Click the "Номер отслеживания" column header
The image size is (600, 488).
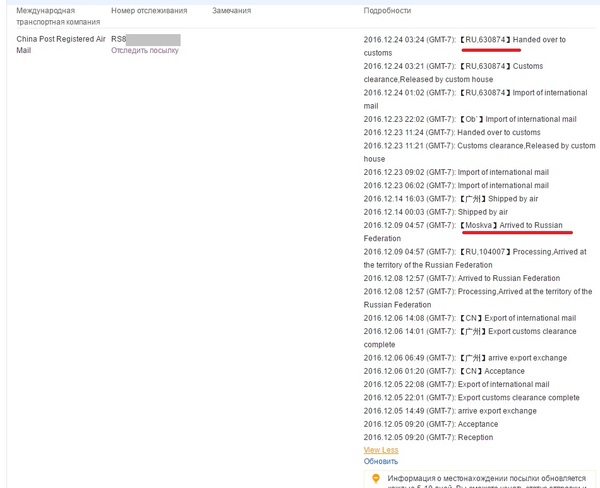151,11
